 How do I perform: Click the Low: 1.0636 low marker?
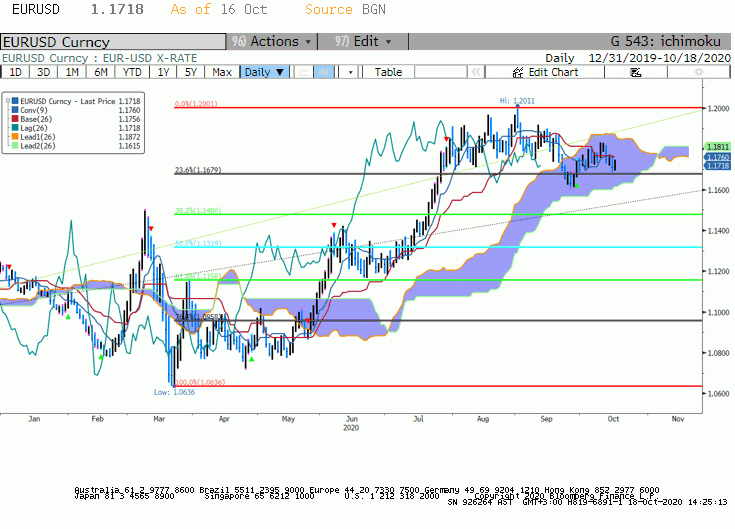[174, 392]
